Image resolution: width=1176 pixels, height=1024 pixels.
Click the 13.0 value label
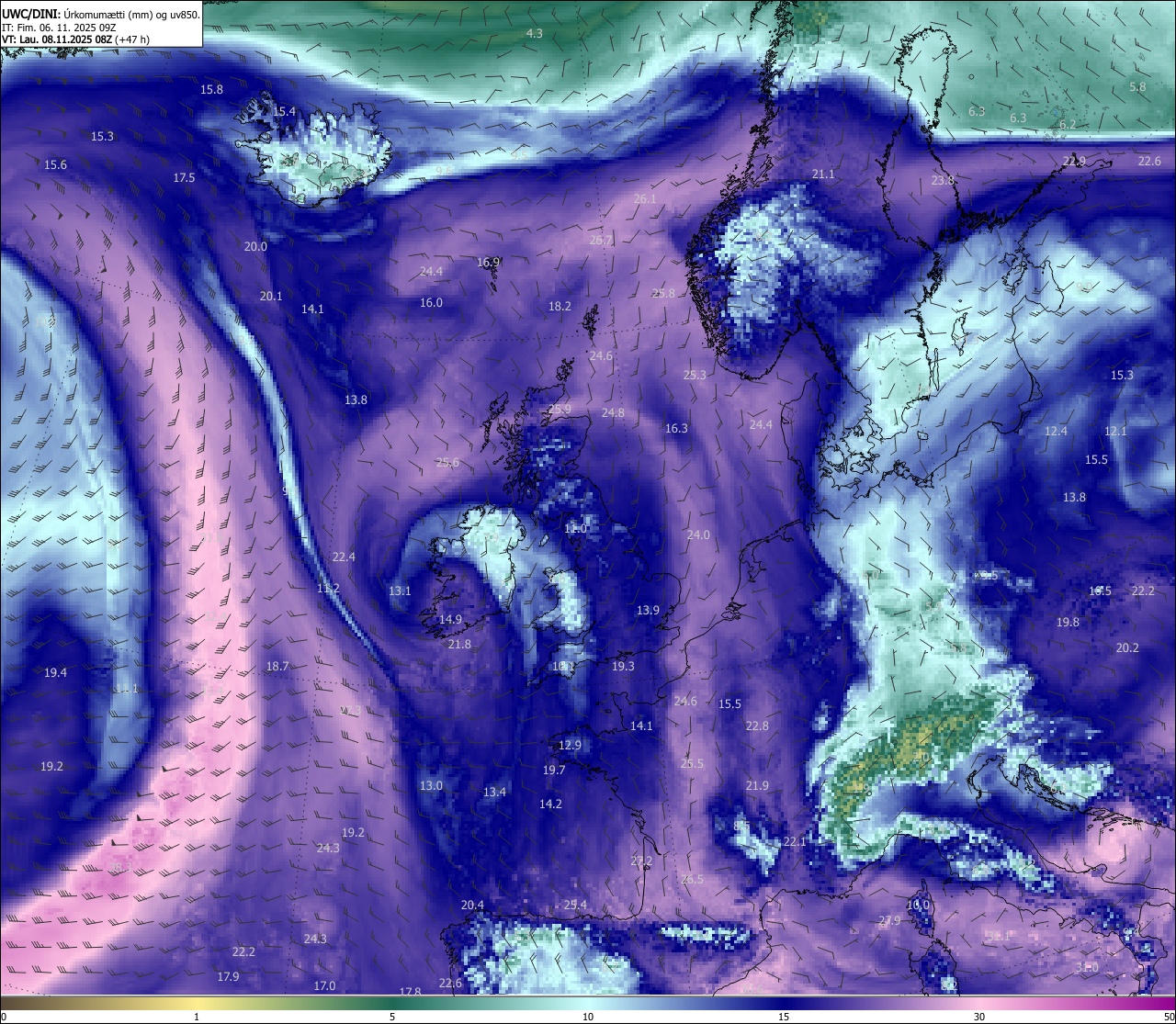tap(431, 785)
